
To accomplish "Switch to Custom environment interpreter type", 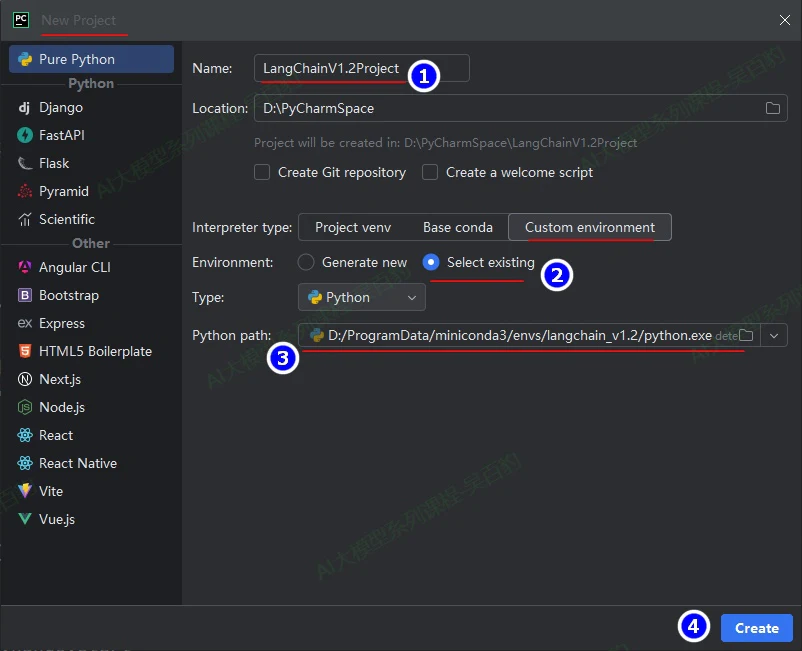I will pos(590,227).
